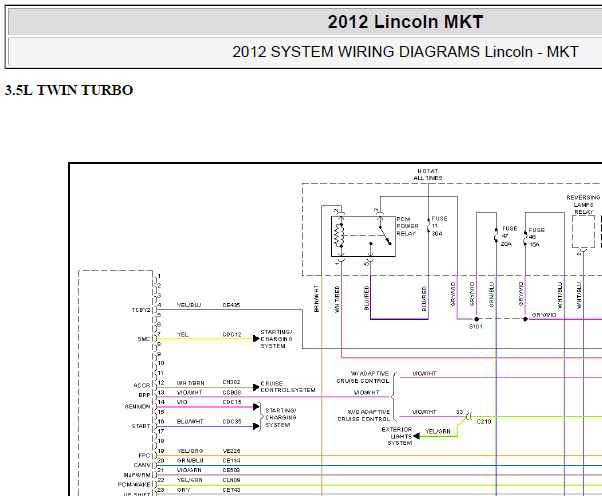Click the SMC arrow to Starting/Charging System
The image size is (602, 496).
pyautogui.click(x=256, y=338)
